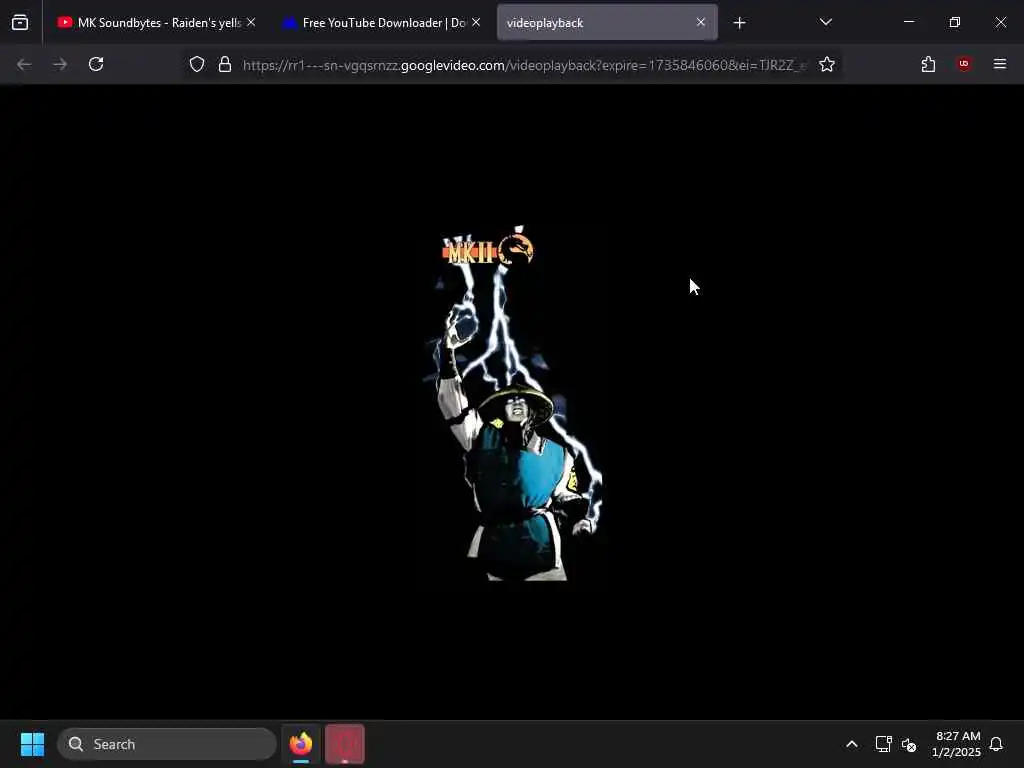Open tracking protection shield info
1024x768 pixels.
click(x=197, y=64)
